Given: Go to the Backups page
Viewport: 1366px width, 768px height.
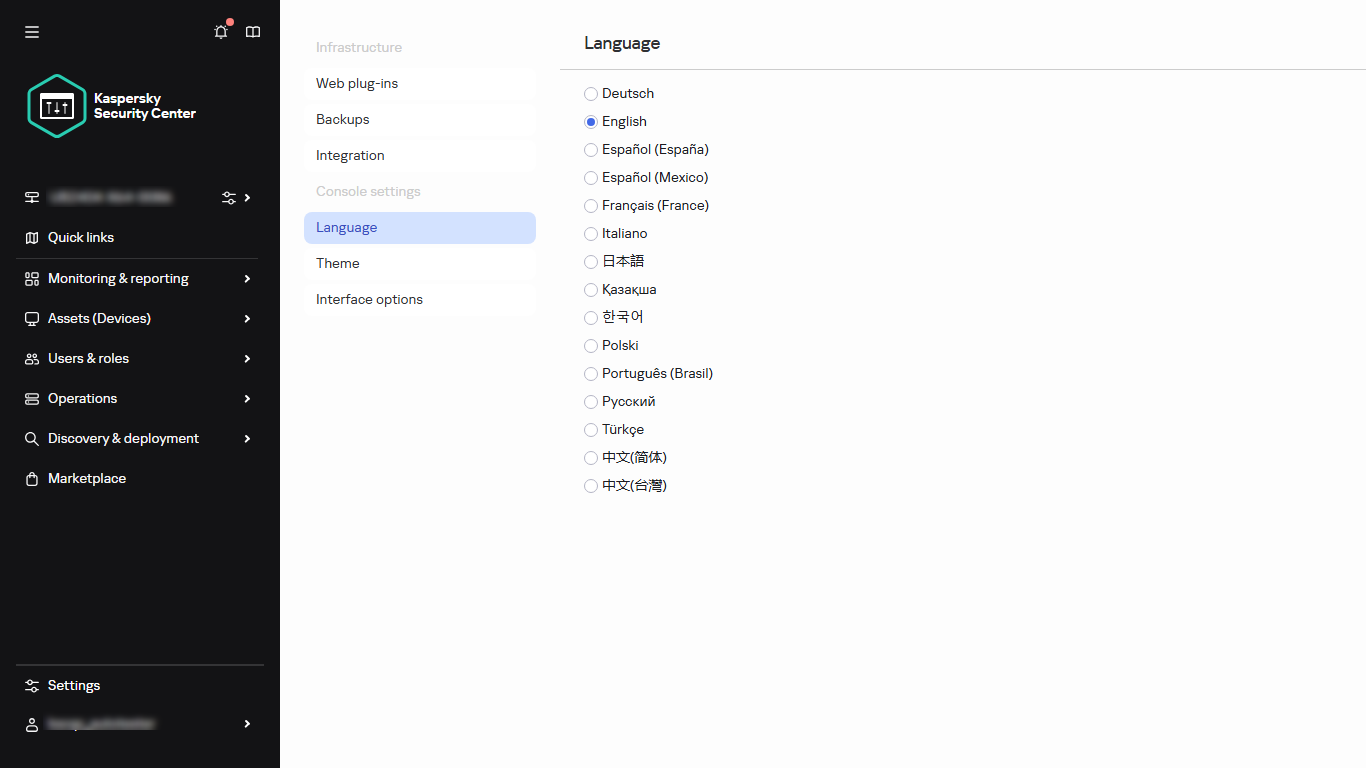Looking at the screenshot, I should tap(342, 119).
